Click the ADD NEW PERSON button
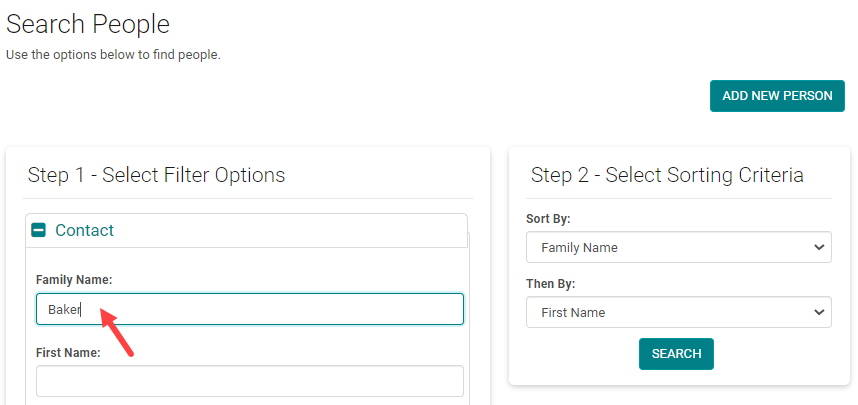The height and width of the screenshot is (405, 858). 777,96
